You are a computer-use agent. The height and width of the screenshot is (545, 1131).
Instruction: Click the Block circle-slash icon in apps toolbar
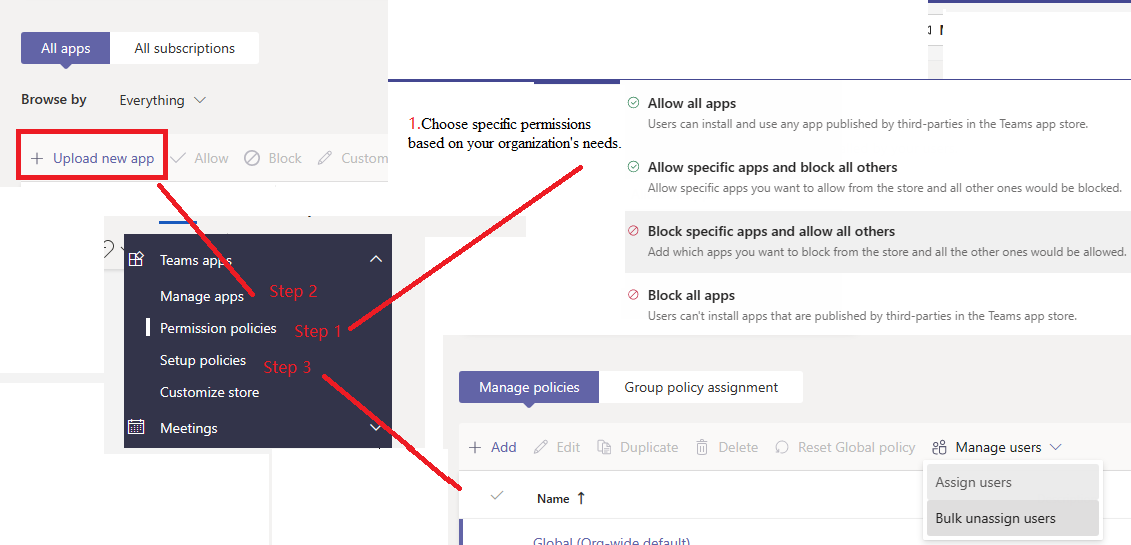coord(252,158)
